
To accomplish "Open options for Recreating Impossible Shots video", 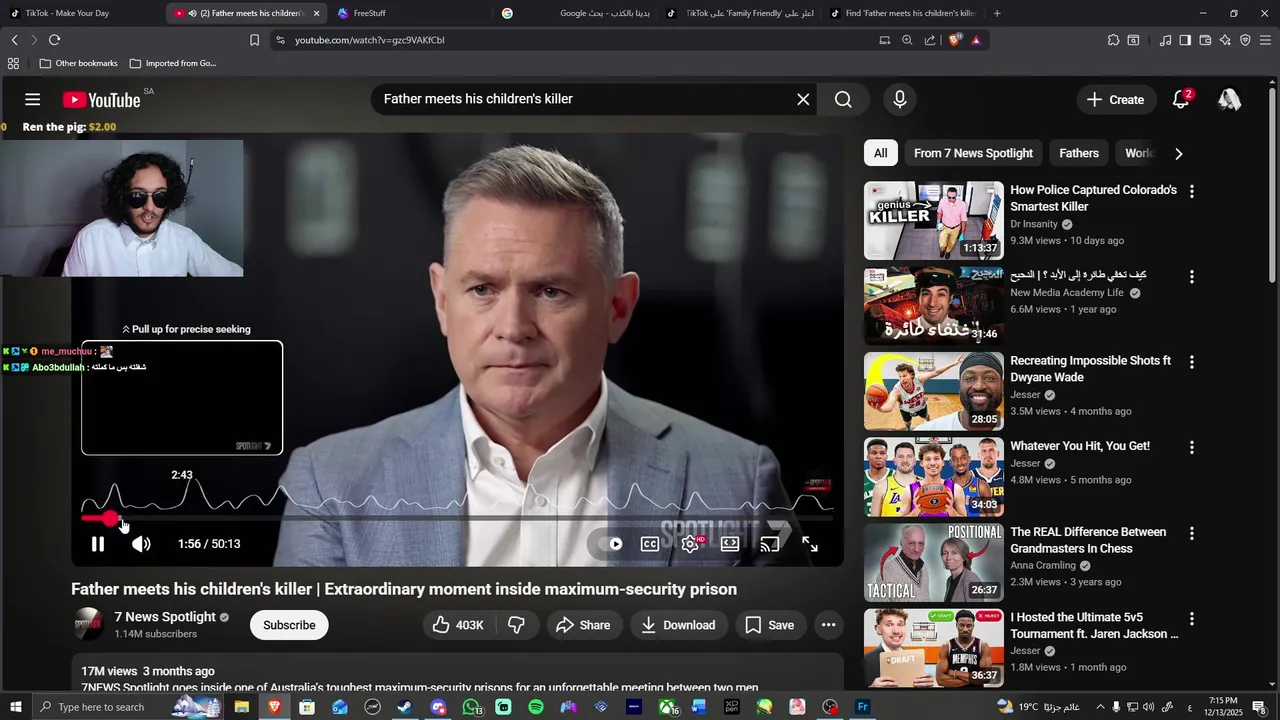I will (x=1191, y=362).
